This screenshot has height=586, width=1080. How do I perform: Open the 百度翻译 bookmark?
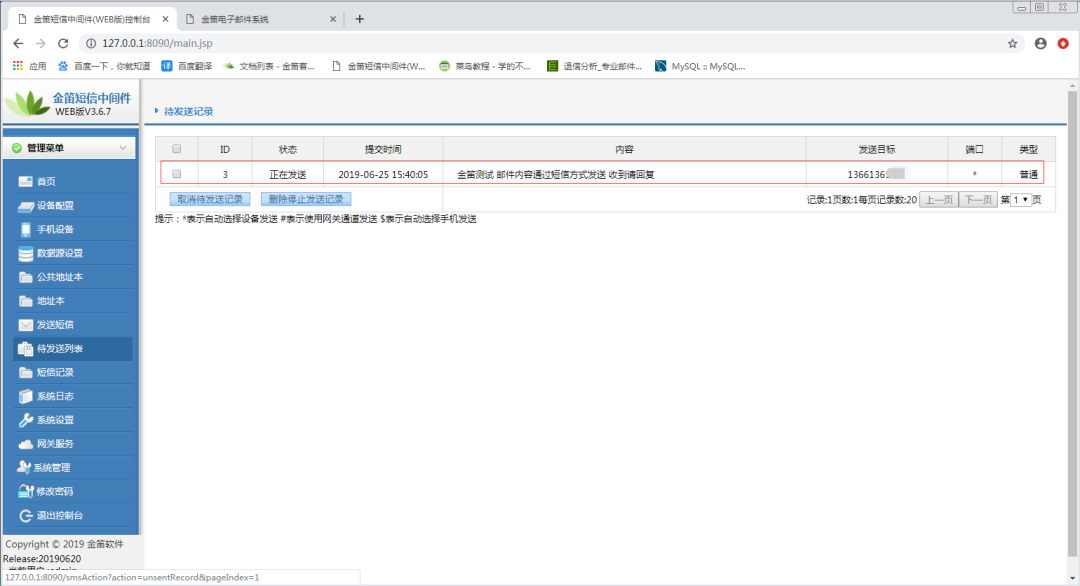[187, 66]
